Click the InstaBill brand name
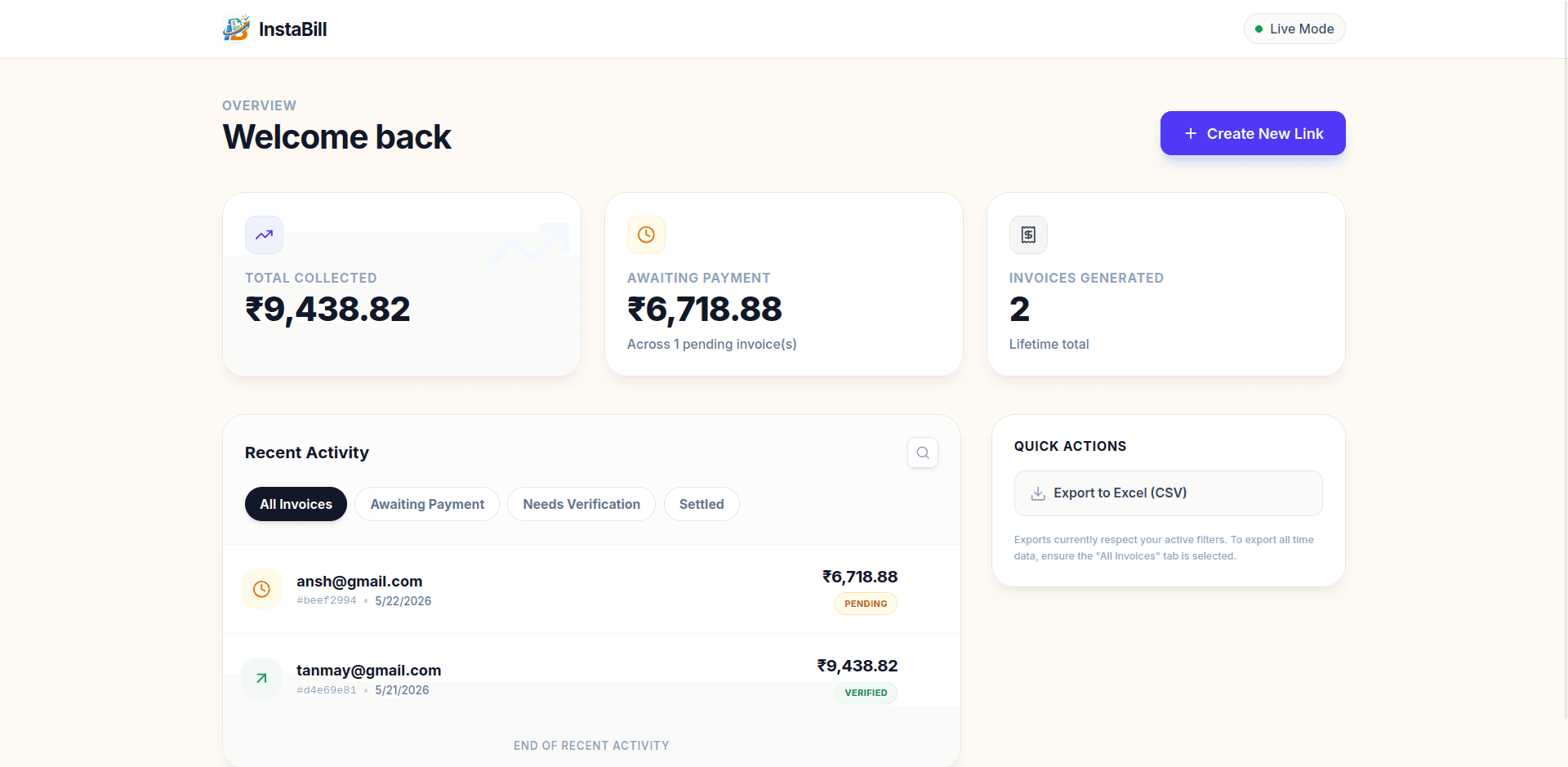Screen dimensions: 1568x767 pos(292,29)
